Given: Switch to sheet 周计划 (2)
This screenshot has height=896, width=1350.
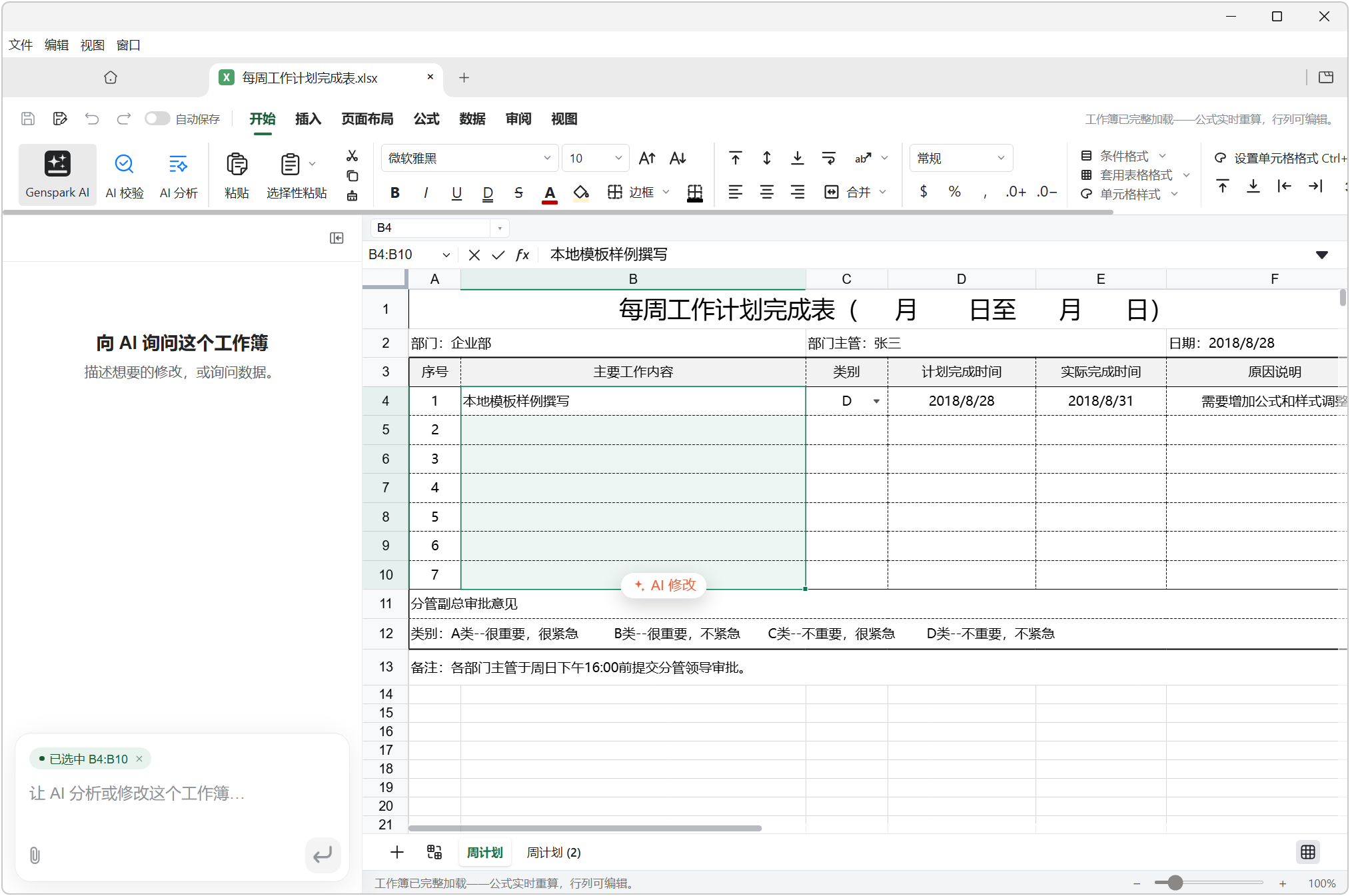Looking at the screenshot, I should click(554, 852).
